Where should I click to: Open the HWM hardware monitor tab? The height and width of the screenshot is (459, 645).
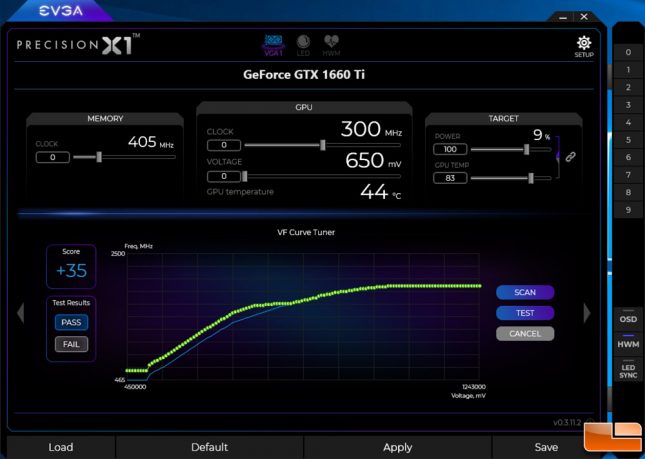331,45
